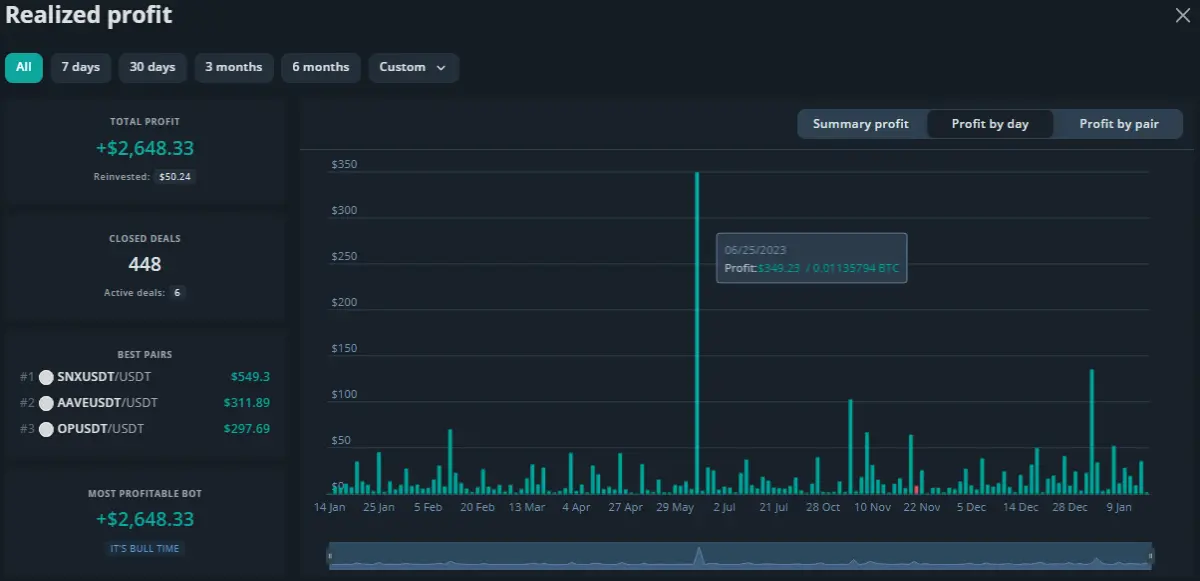The height and width of the screenshot is (581, 1200).
Task: Show profit for 3 months
Action: click(x=234, y=67)
